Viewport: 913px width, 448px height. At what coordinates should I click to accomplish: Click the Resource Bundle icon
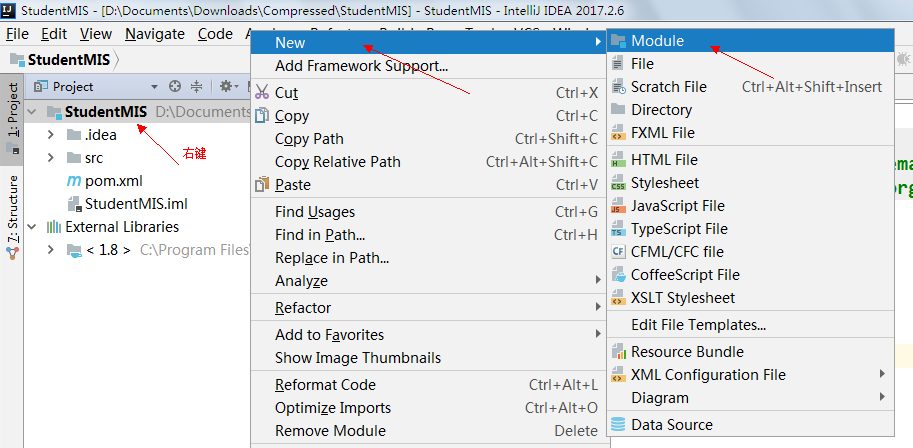618,352
